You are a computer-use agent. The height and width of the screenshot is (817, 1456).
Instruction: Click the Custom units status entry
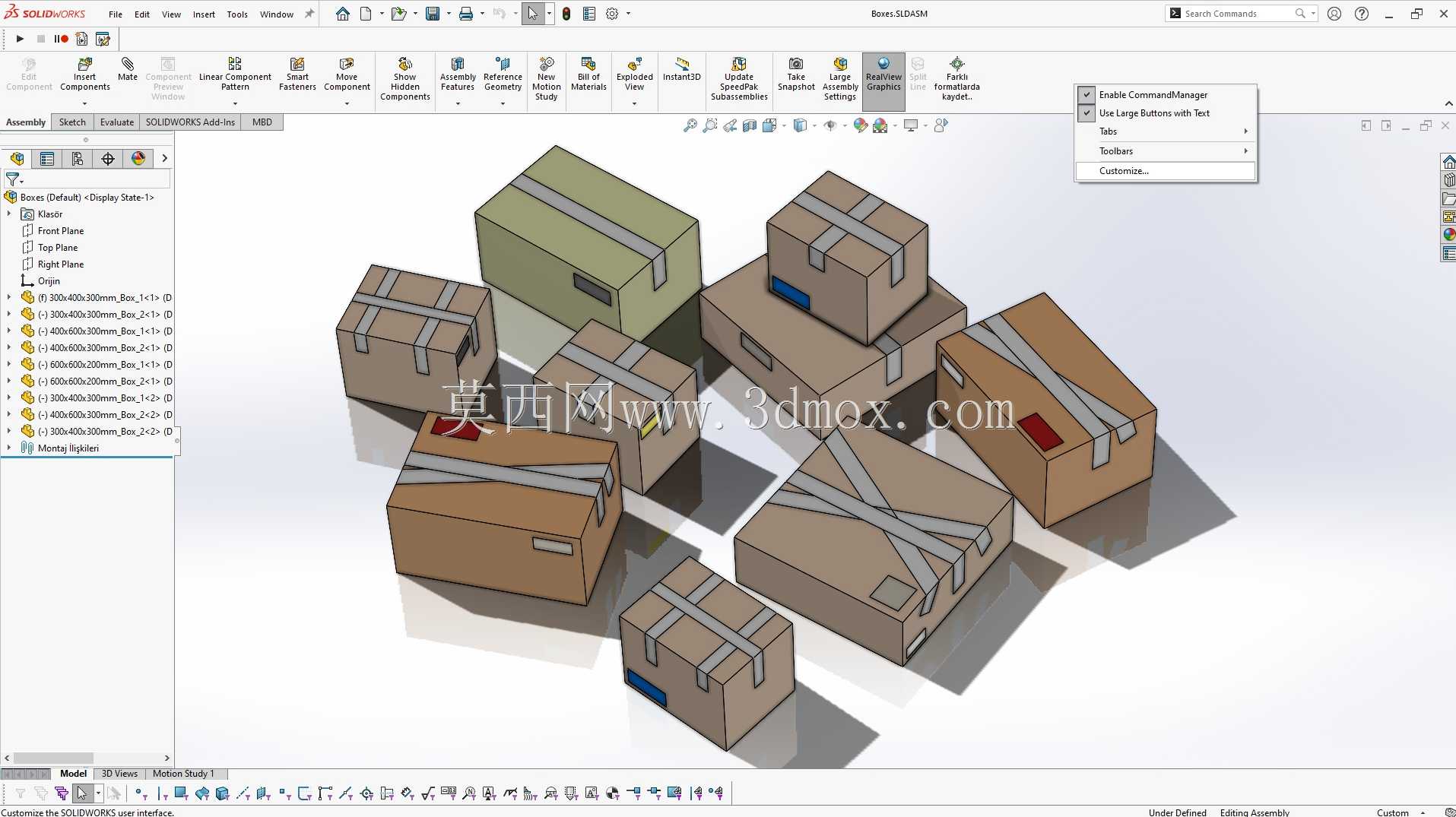[x=1393, y=812]
